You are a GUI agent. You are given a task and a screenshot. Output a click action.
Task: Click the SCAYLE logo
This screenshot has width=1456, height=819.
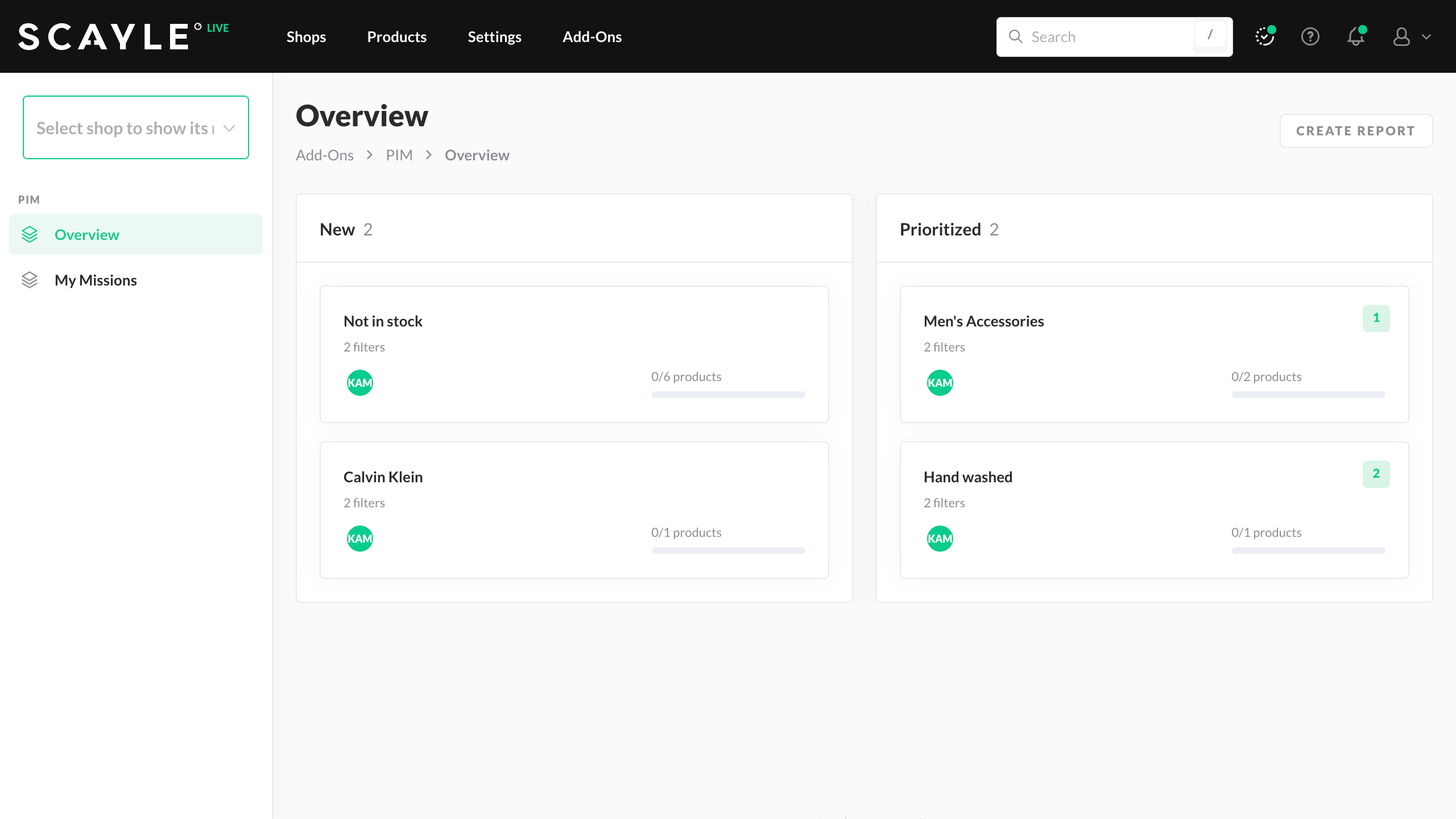tap(104, 37)
